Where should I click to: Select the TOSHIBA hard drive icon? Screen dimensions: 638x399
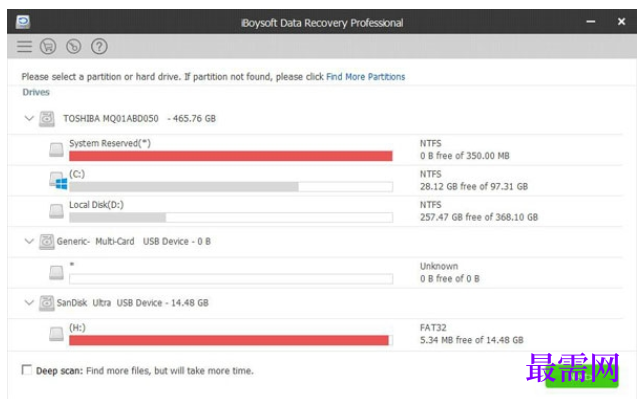pyautogui.click(x=47, y=119)
